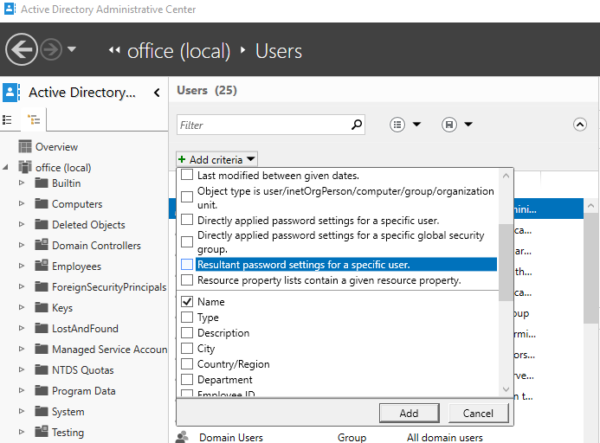Switch to tree view in navigation pane
The width and height of the screenshot is (600, 443).
coord(33,120)
